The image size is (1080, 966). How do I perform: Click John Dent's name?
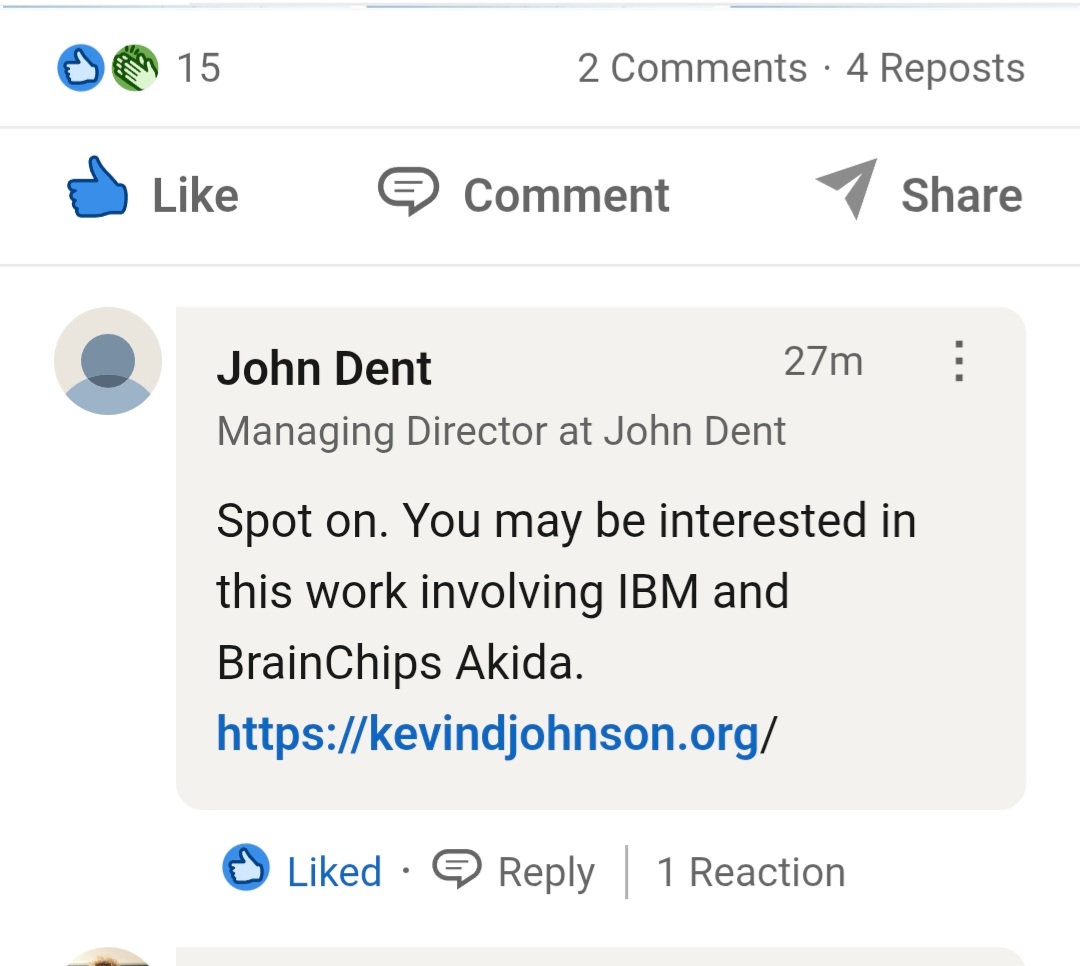(x=323, y=367)
